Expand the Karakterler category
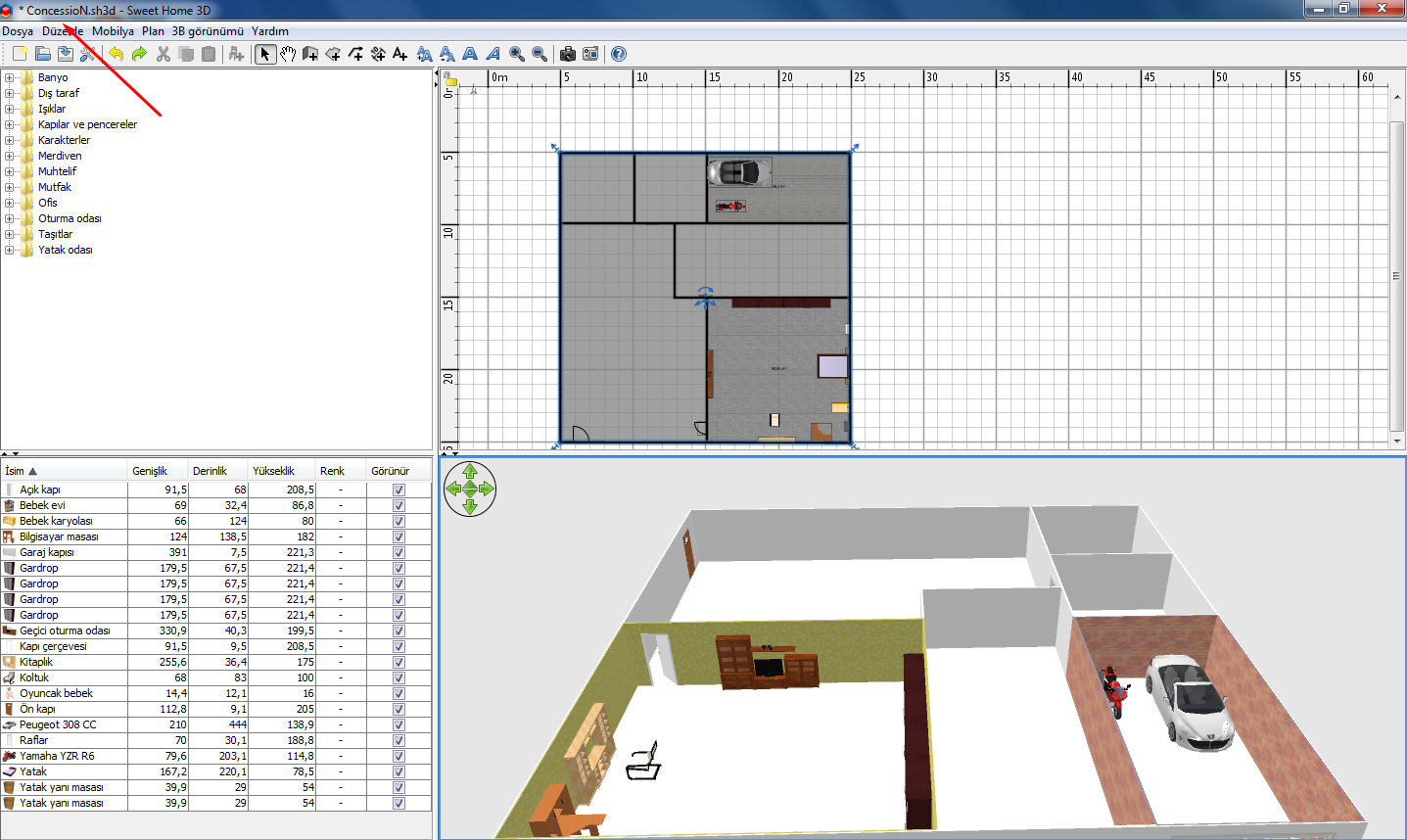Screen dimensions: 1407x840 click(x=10, y=140)
